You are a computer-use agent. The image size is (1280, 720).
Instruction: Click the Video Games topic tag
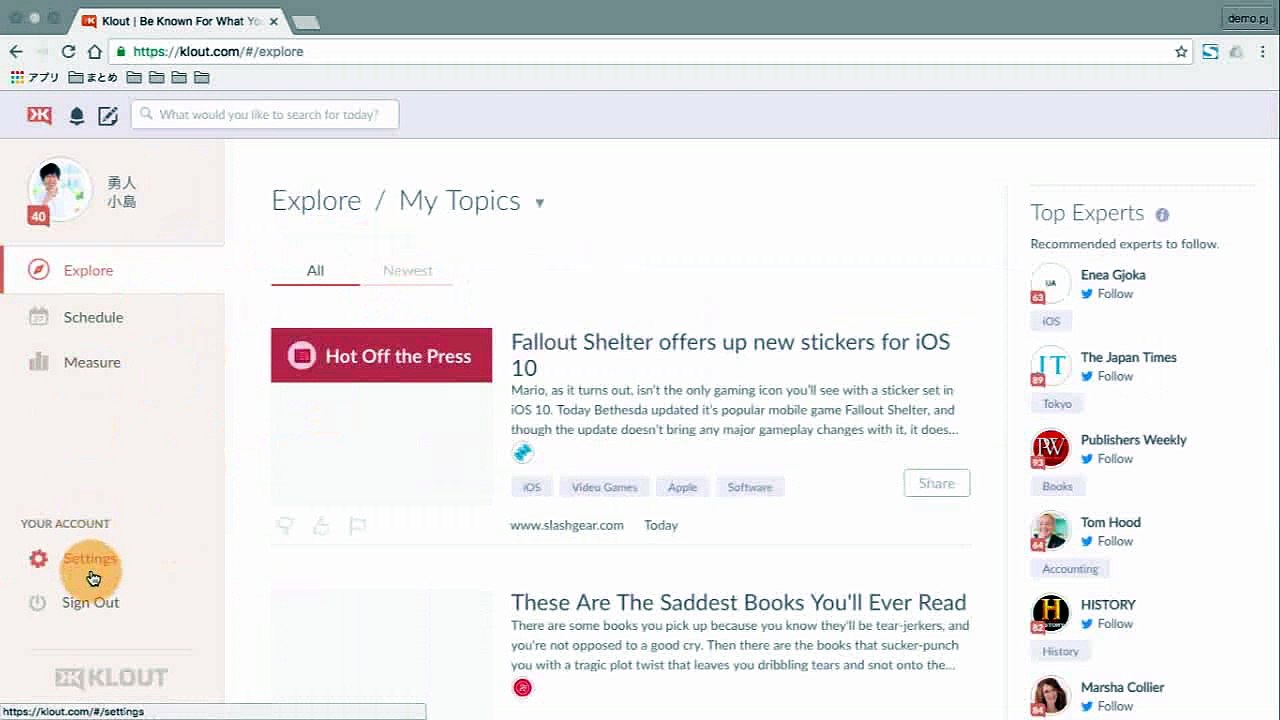[x=604, y=487]
